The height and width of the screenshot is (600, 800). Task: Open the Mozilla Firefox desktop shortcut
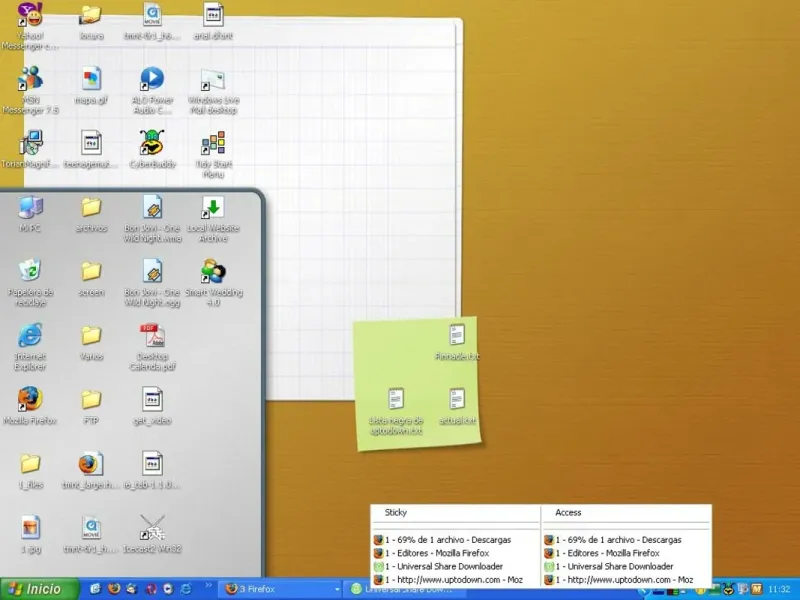click(x=30, y=399)
